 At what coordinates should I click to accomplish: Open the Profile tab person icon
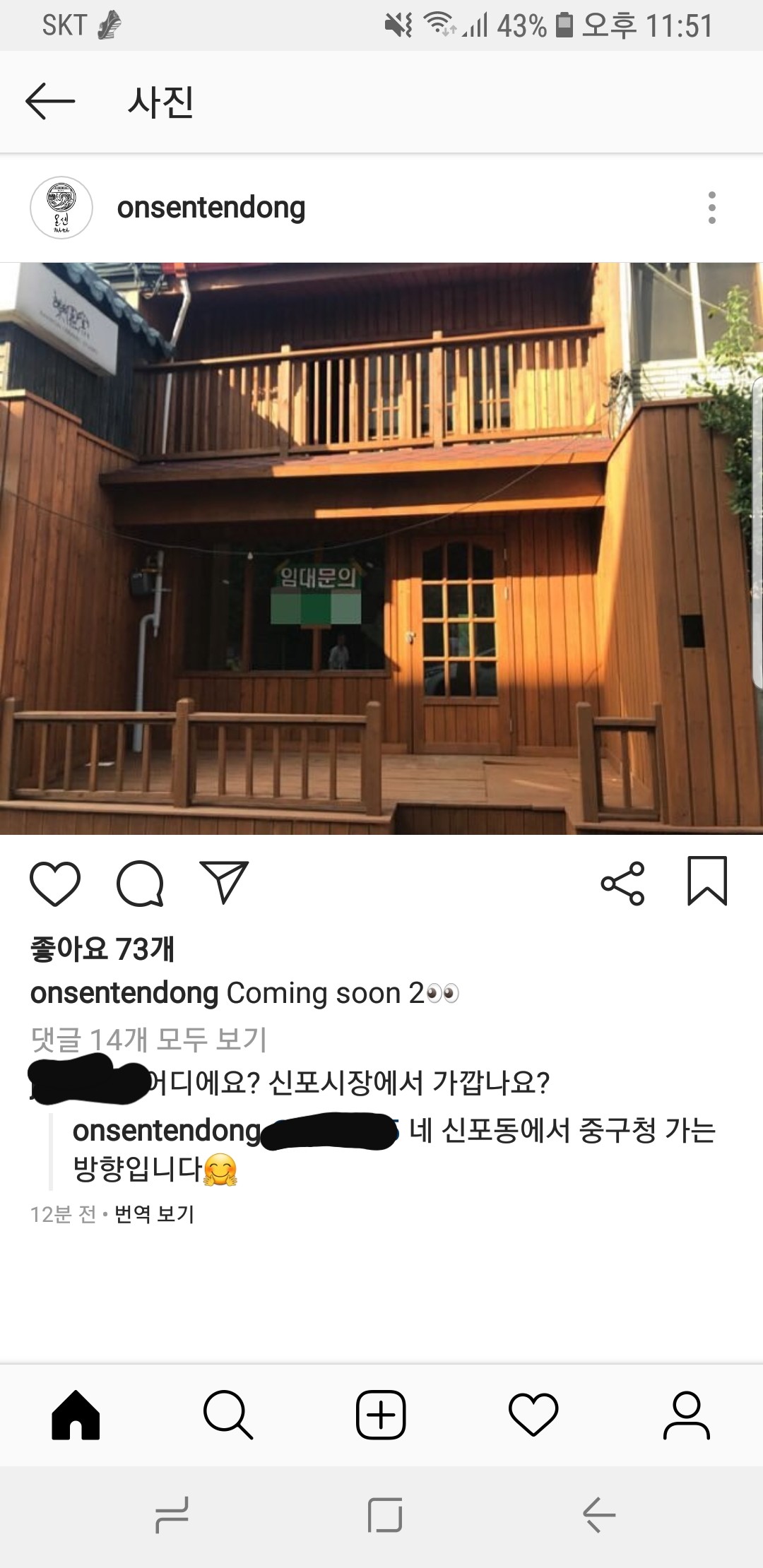point(686,1415)
